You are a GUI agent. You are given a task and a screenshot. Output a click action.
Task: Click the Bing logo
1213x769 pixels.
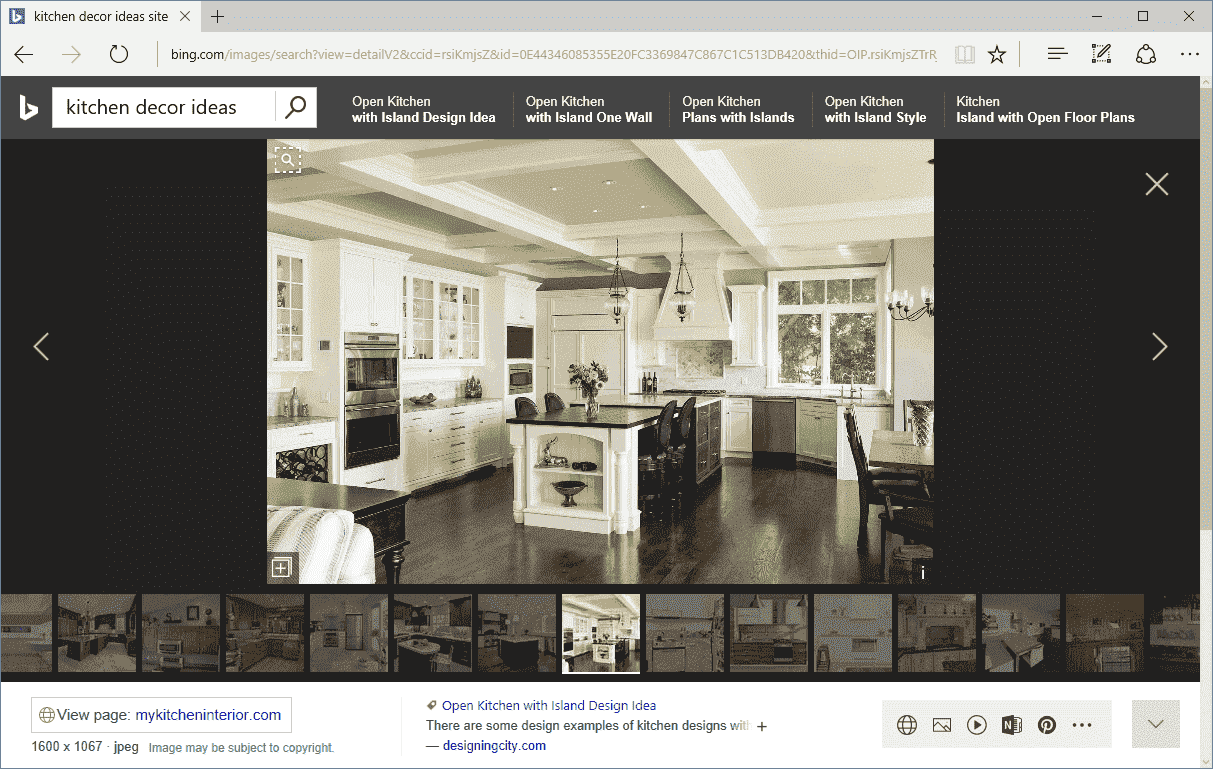click(27, 107)
